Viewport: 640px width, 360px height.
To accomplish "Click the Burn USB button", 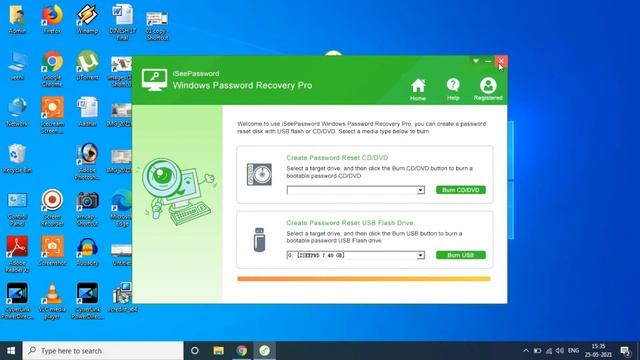I will tap(460, 255).
